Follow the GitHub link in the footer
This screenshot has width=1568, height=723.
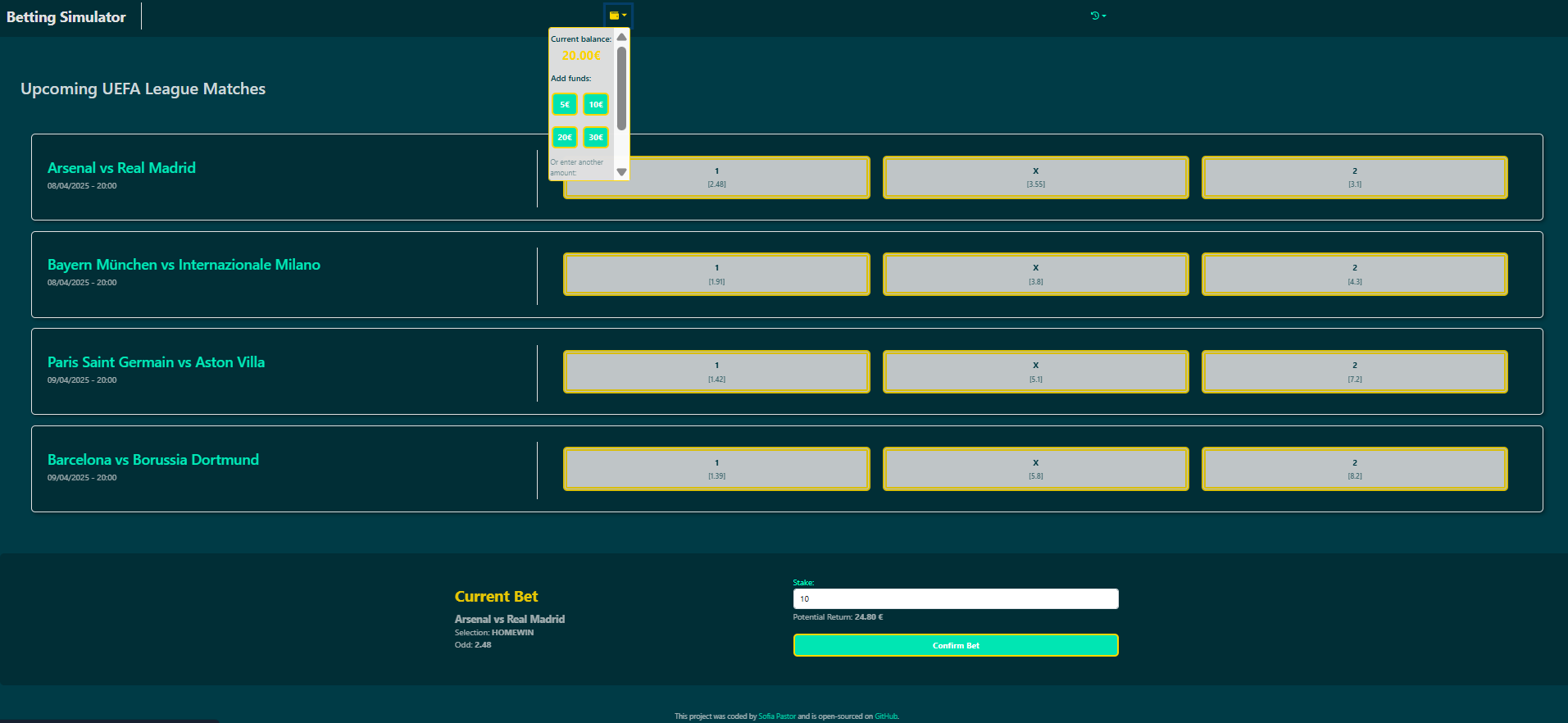(886, 716)
